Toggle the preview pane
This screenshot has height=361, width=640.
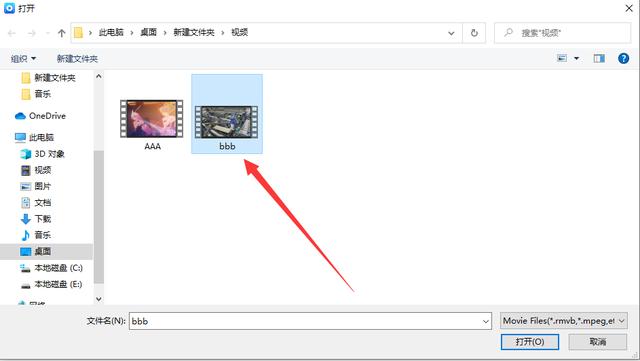click(x=599, y=58)
